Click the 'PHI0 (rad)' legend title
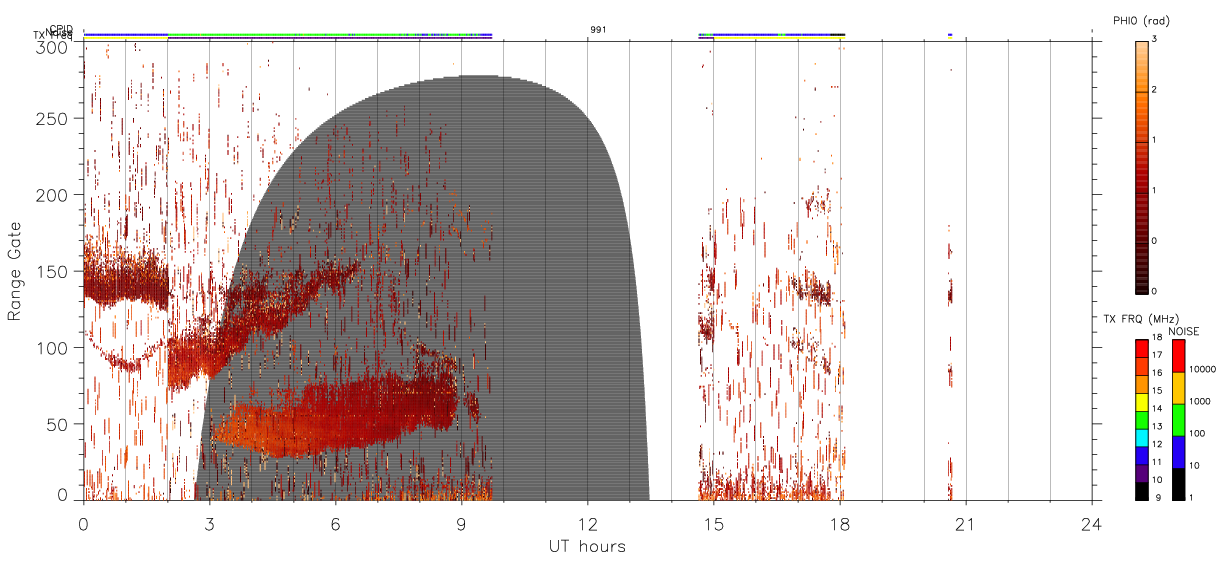 (1141, 21)
